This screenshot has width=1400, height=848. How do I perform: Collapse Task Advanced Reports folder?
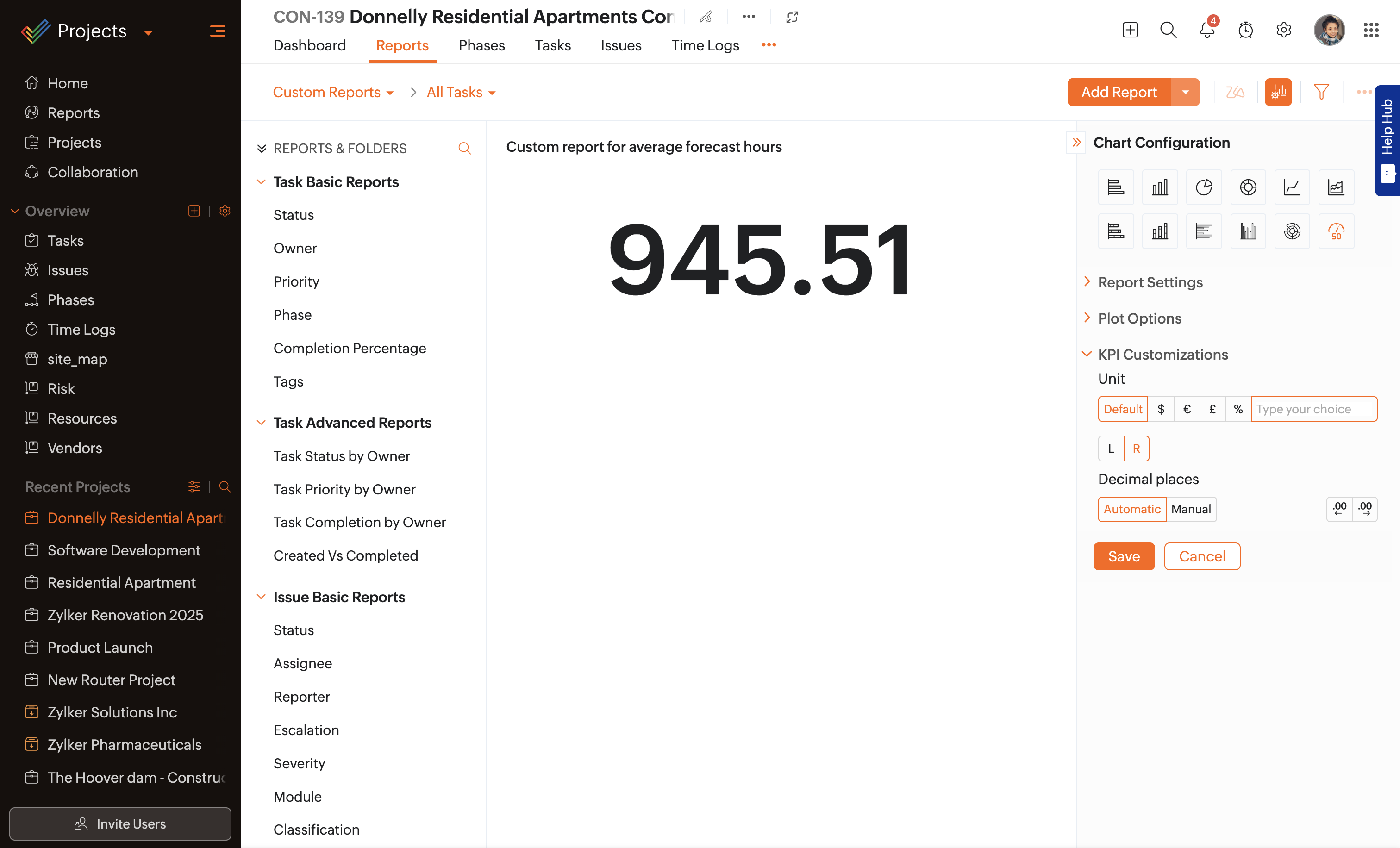(x=262, y=423)
